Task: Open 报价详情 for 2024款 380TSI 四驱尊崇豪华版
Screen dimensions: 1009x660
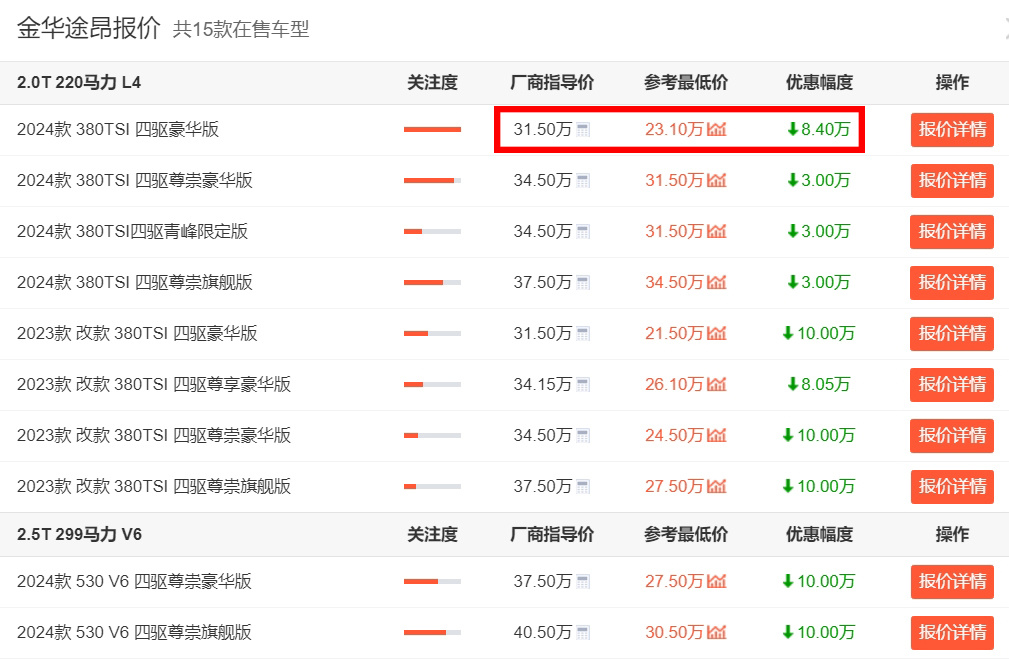Action: pos(952,181)
